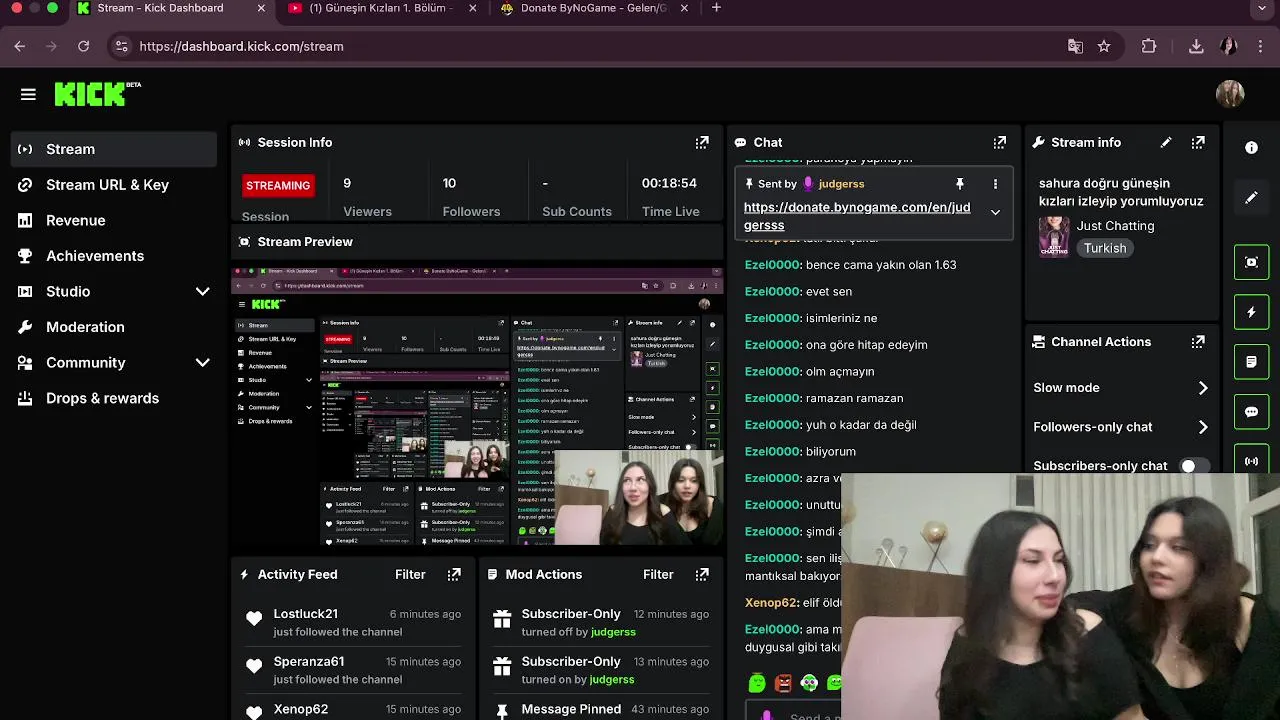Open Slow mode settings arrow
The height and width of the screenshot is (720, 1280).
[1203, 388]
